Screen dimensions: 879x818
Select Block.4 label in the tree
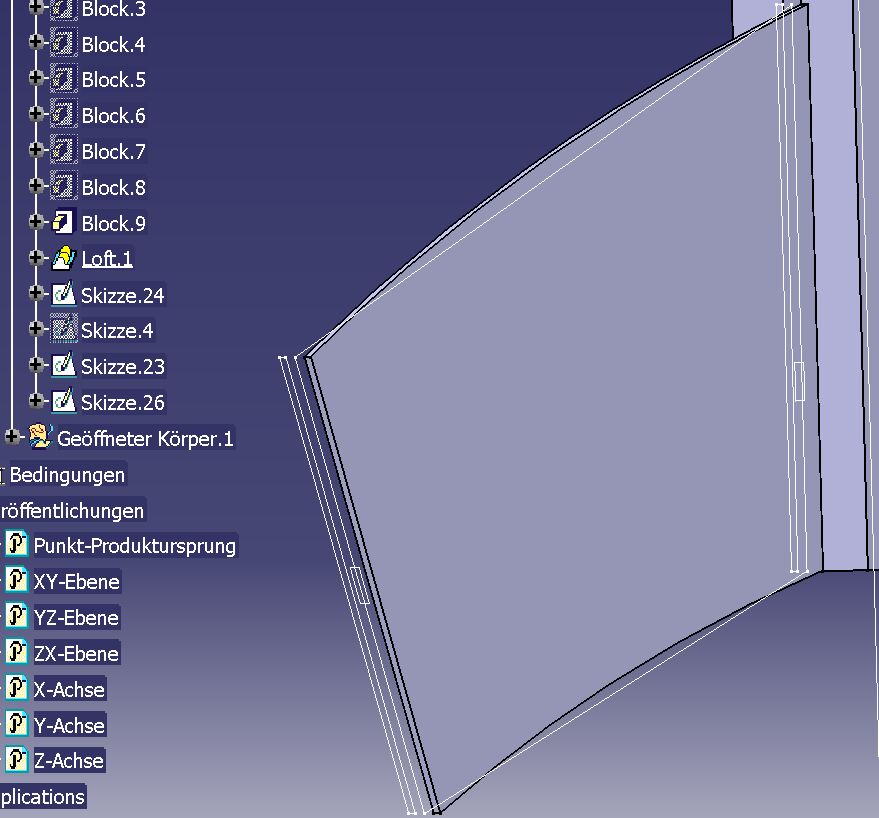coord(114,44)
